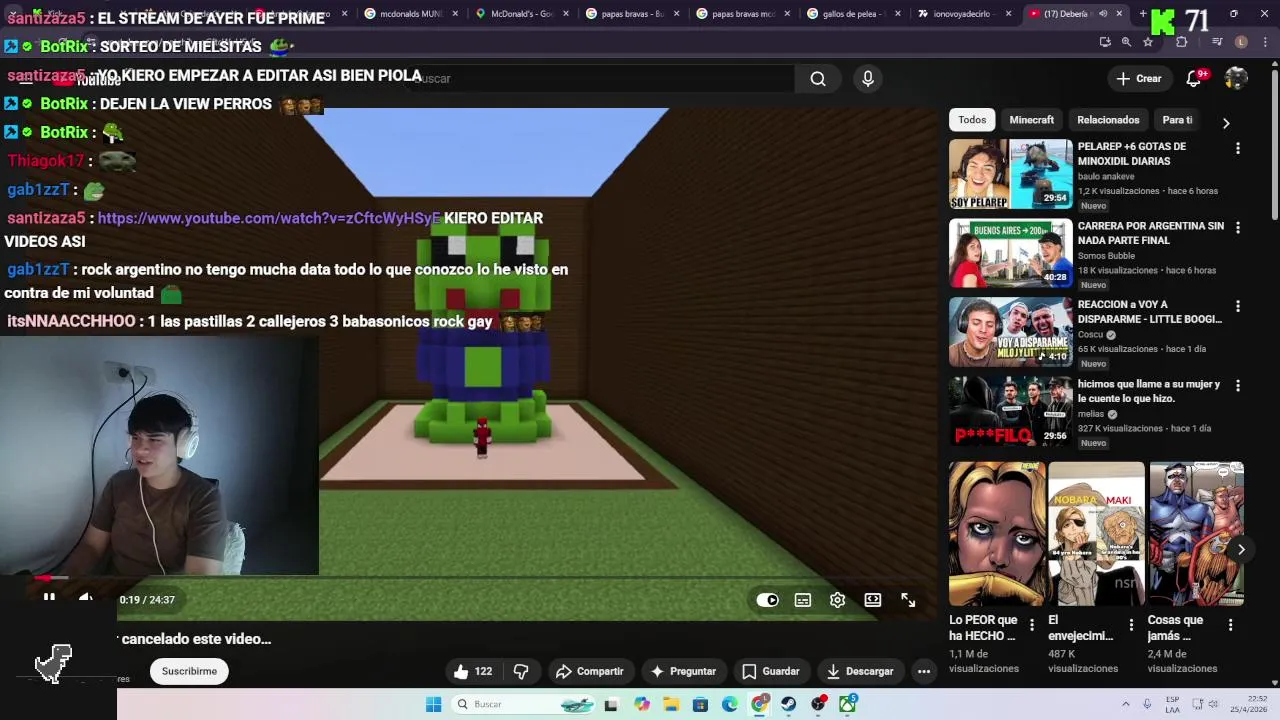This screenshot has height=720, width=1280.
Task: Open options for 'Lo PEOR que ha HECHO' short
Action: tap(1032, 625)
